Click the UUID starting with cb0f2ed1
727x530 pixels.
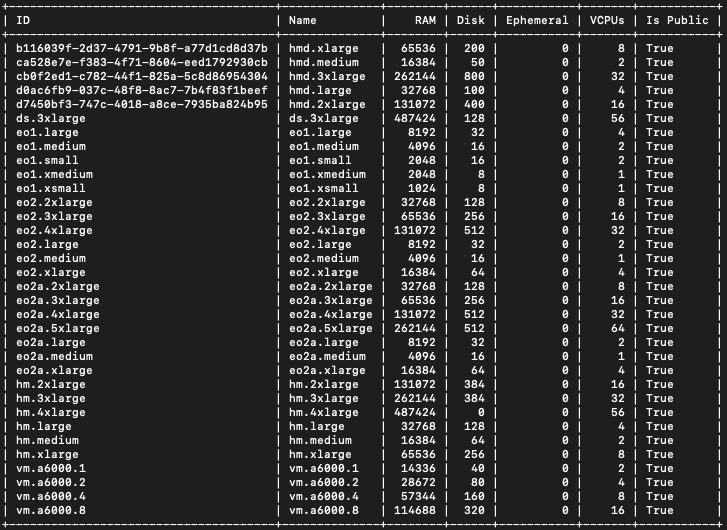click(x=142, y=76)
